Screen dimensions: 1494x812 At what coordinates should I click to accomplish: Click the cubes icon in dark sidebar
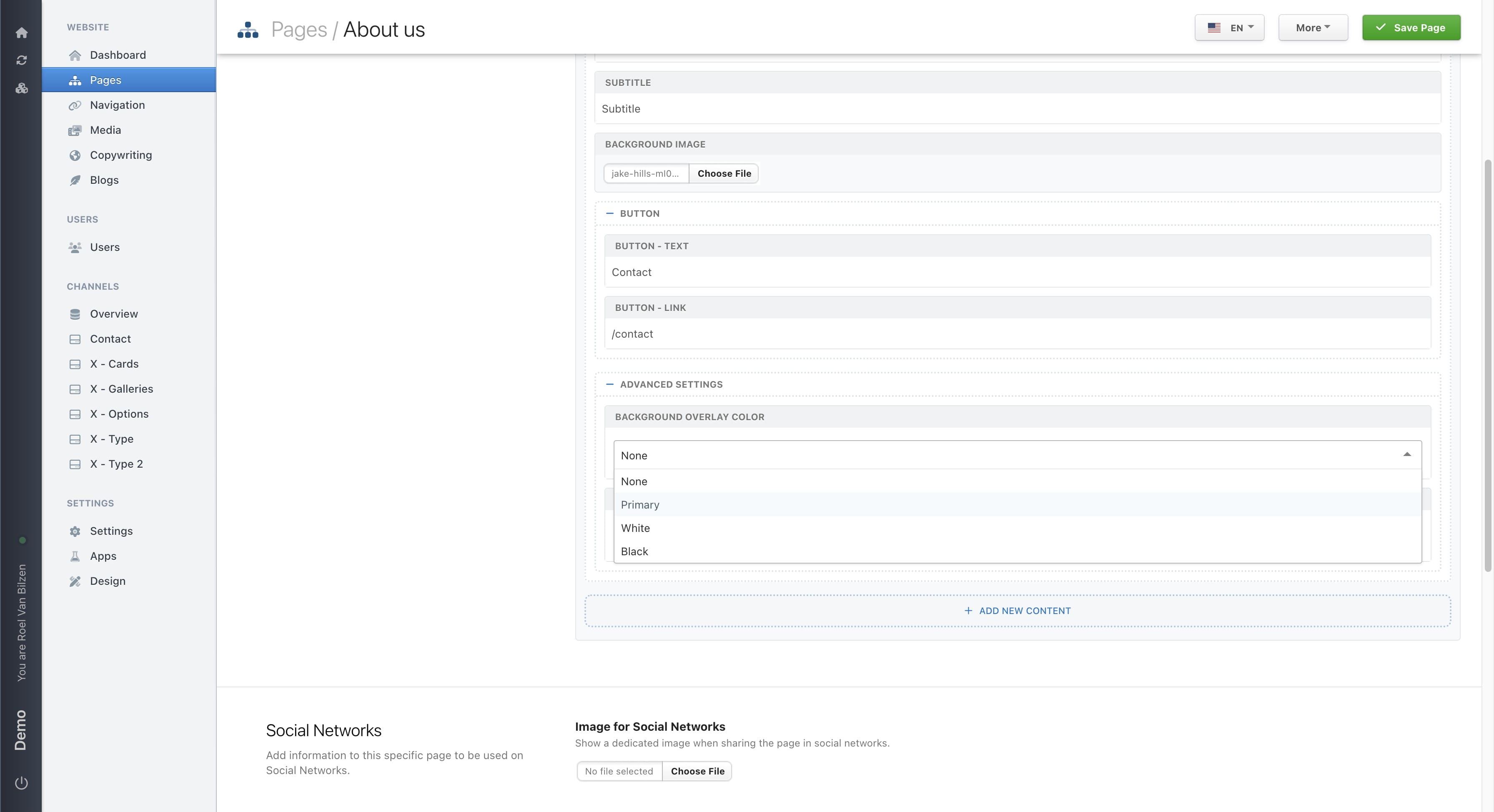[x=21, y=88]
